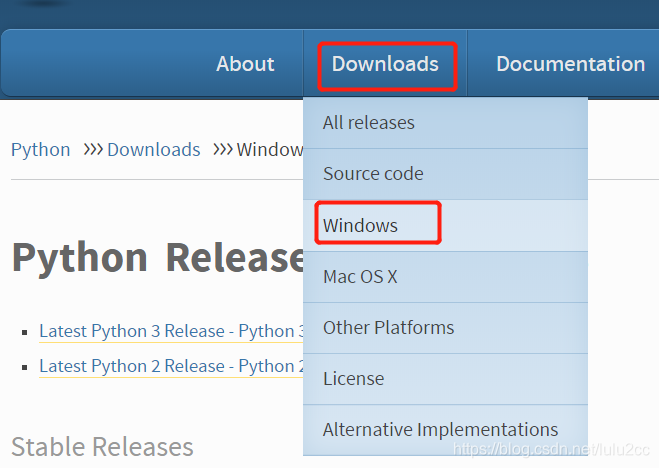Click the Windows breadcrumb text

coord(270,150)
